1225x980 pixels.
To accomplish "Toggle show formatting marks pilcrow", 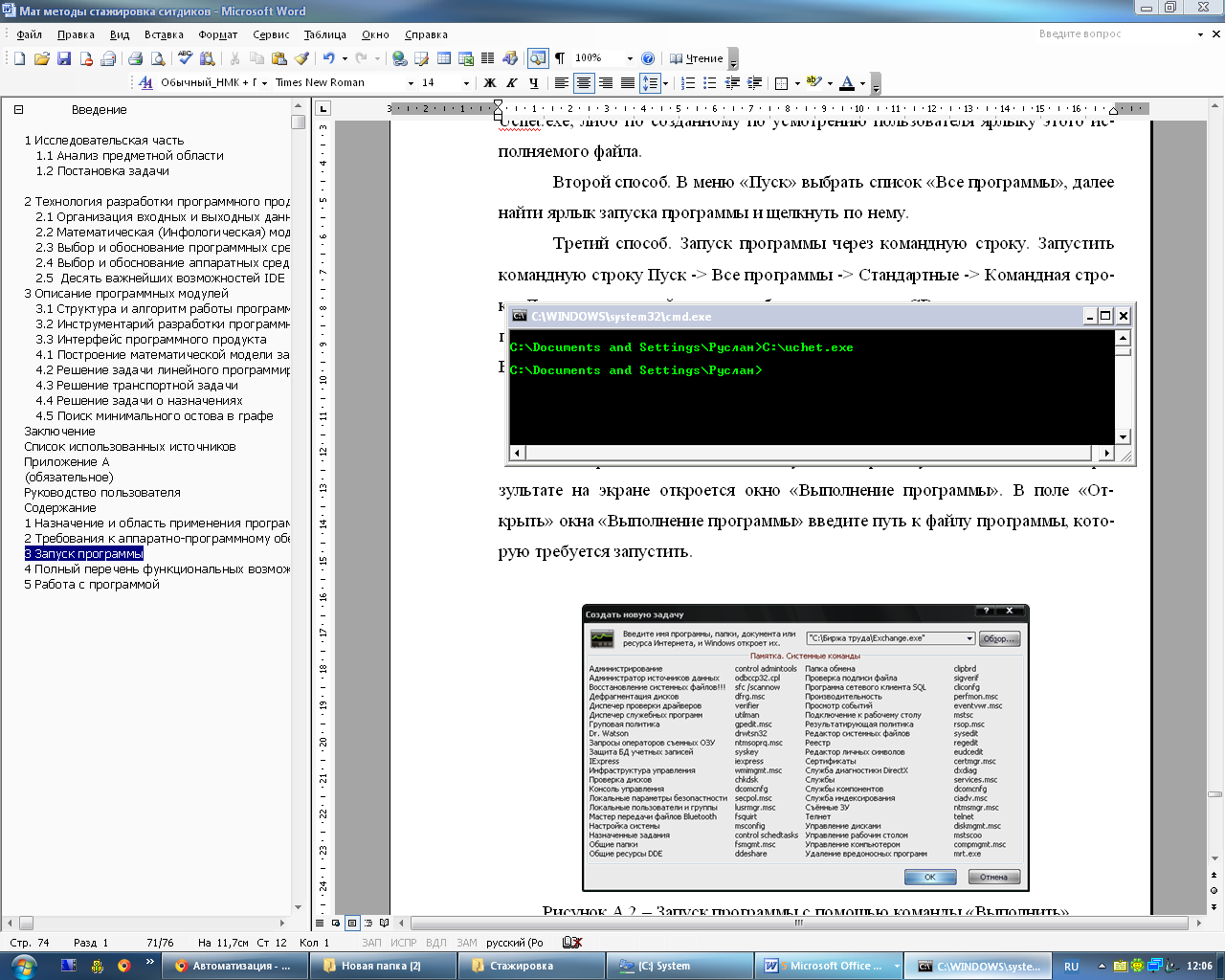I will pos(560,58).
